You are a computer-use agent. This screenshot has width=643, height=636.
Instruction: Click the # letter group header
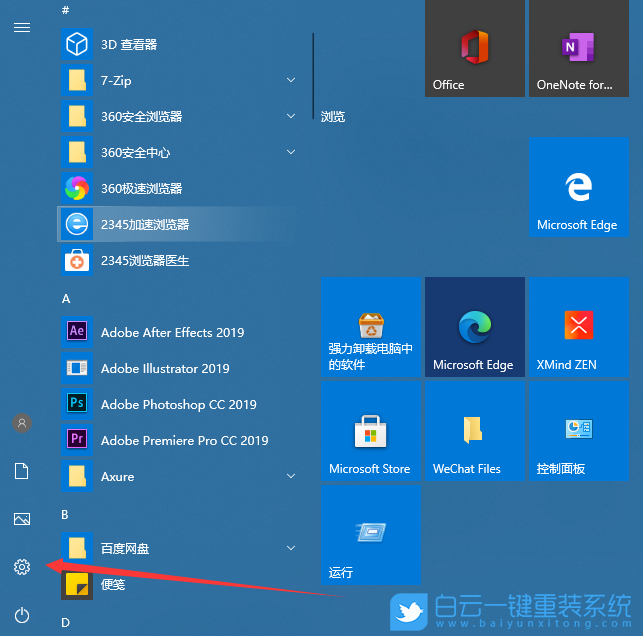pos(66,10)
